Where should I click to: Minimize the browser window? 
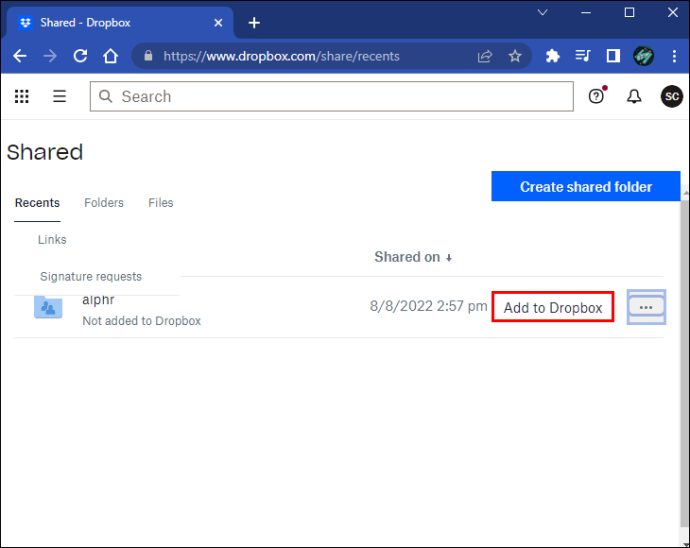click(x=586, y=13)
